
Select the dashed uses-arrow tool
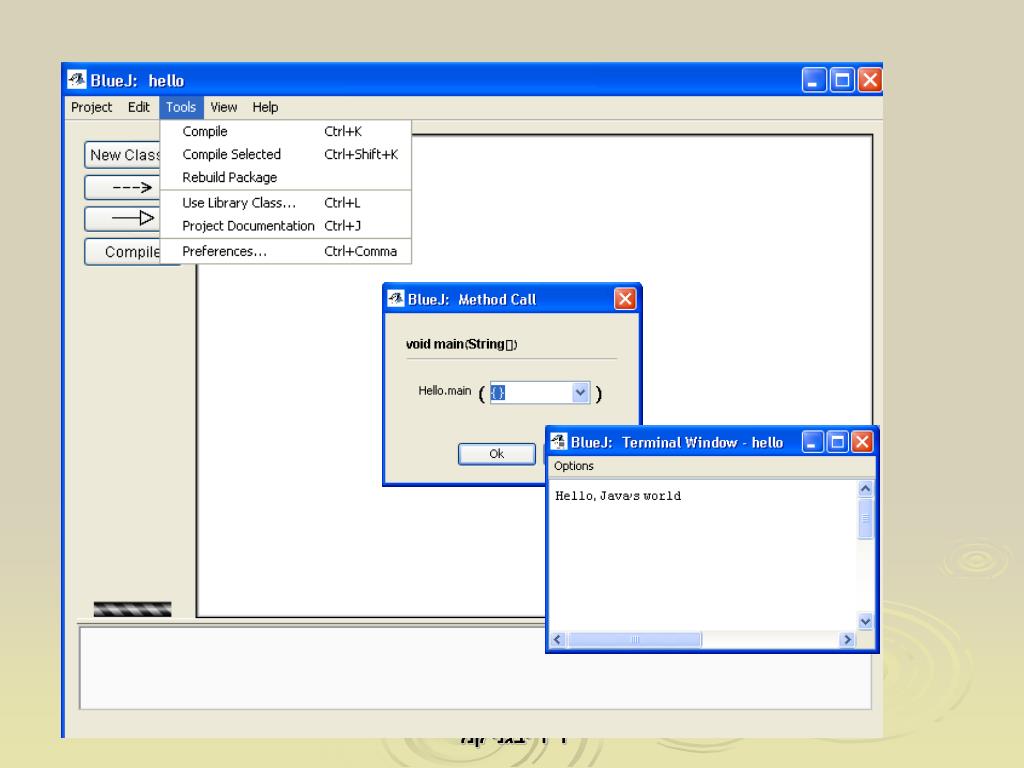[x=123, y=187]
